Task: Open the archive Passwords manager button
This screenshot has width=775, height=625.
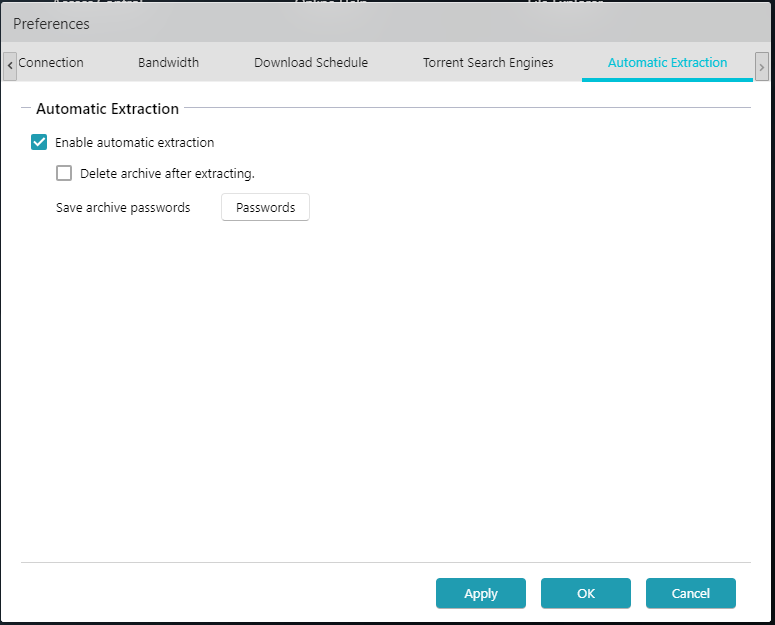Action: coord(265,208)
